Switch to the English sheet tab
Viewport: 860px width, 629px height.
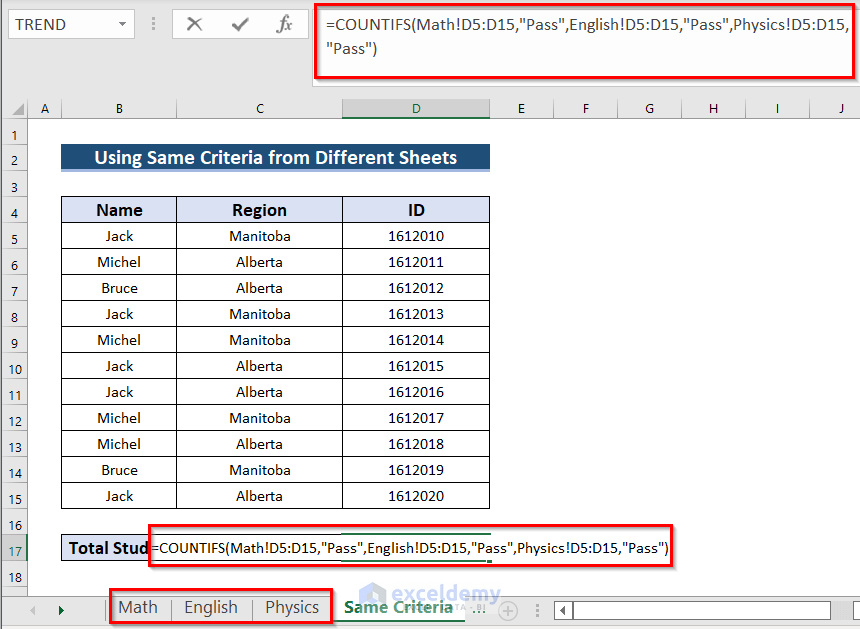[x=211, y=607]
